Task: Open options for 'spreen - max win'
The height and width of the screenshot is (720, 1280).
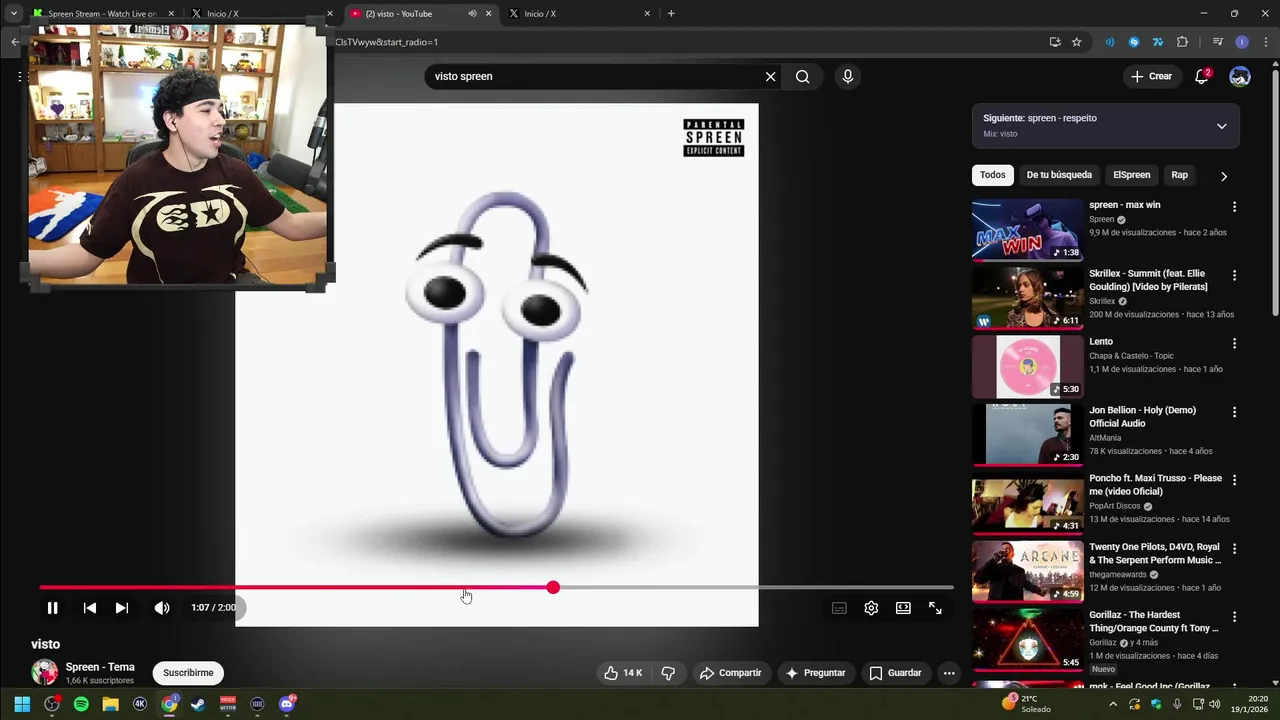Action: 1234,207
